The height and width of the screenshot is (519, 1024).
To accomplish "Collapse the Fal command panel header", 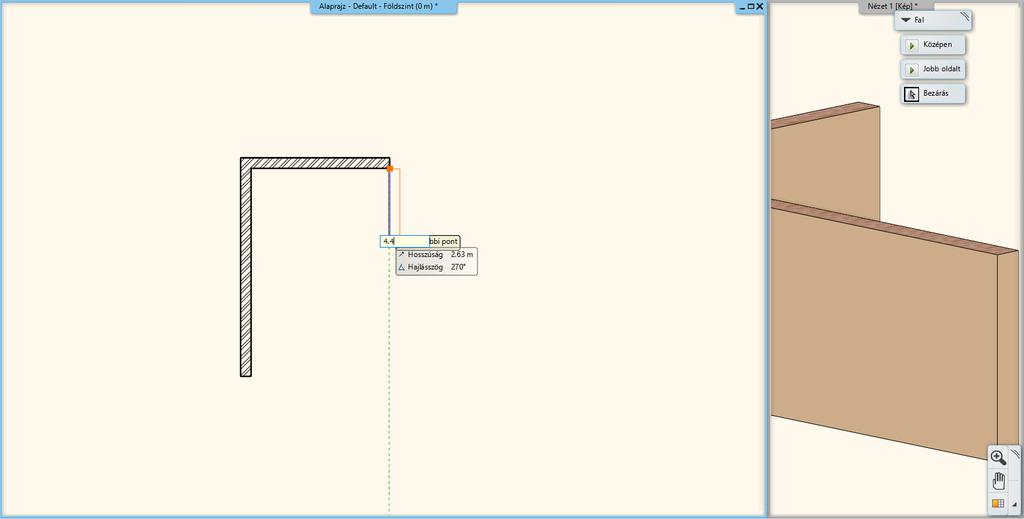I will point(933,20).
